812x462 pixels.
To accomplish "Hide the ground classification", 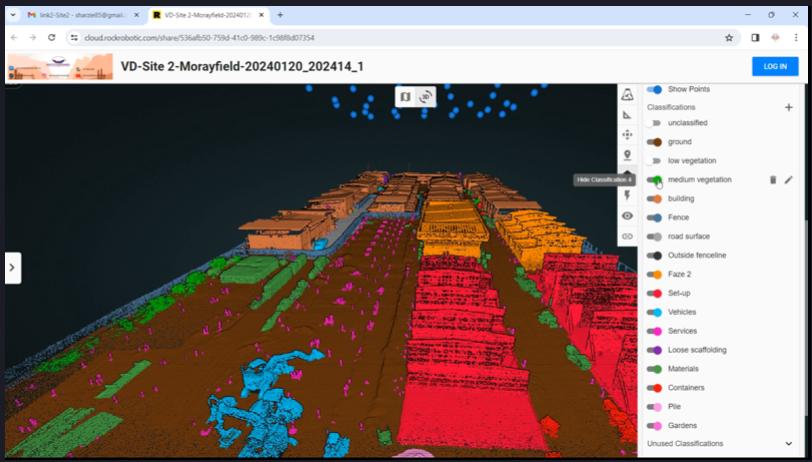I will [x=655, y=142].
